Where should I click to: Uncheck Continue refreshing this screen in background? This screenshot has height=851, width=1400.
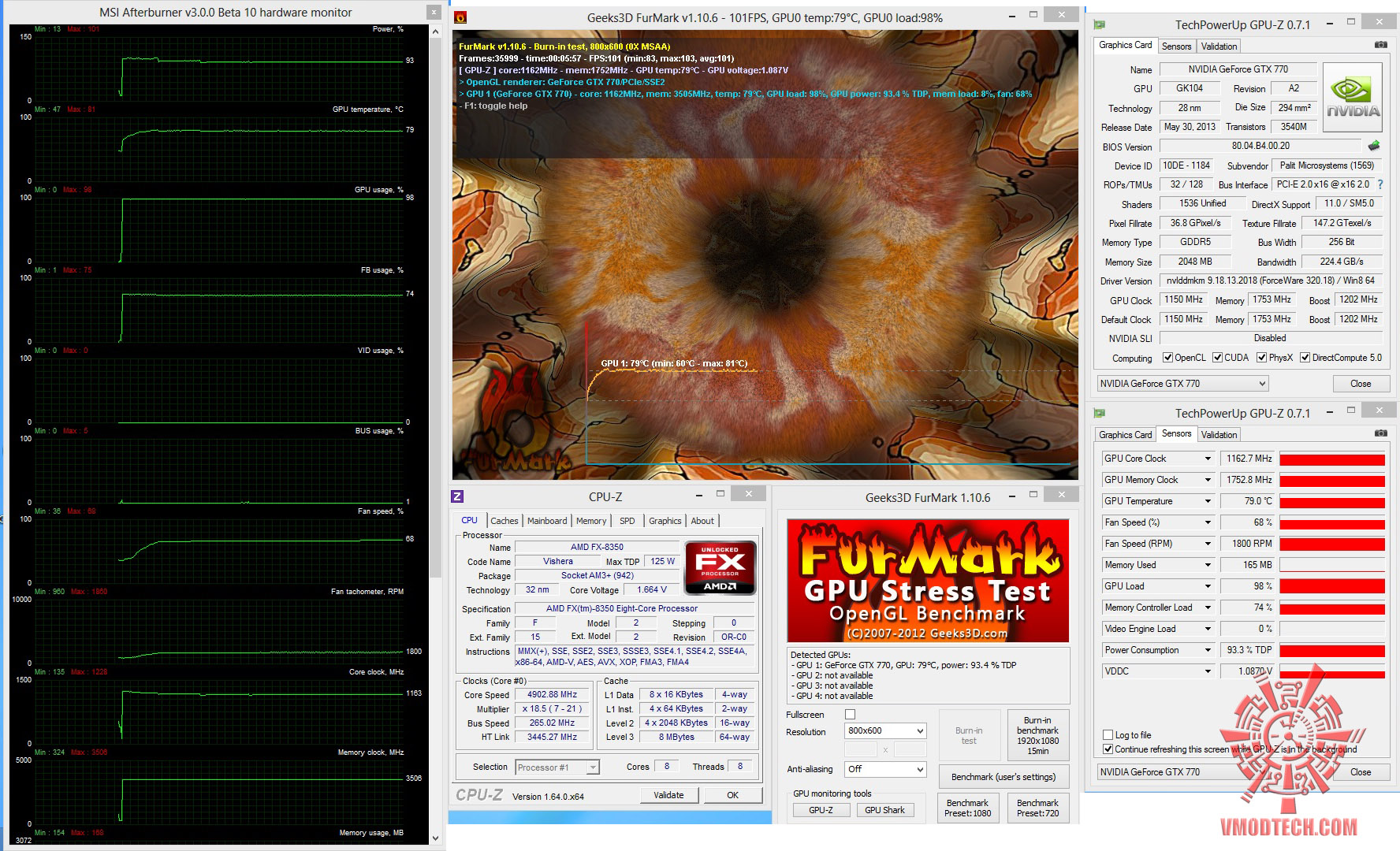coord(1108,749)
